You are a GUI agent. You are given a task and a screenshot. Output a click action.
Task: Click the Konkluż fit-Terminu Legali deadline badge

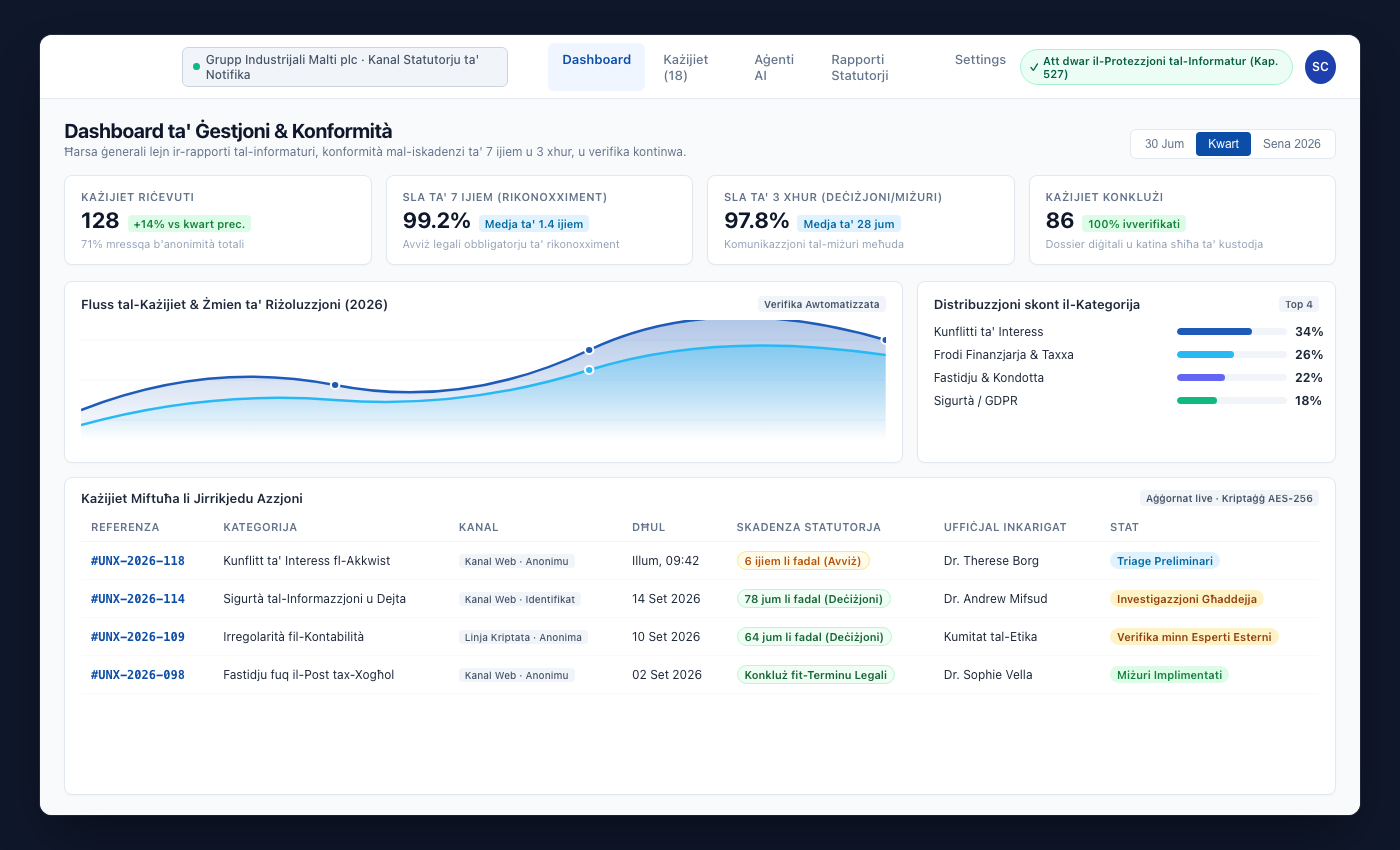[816, 675]
